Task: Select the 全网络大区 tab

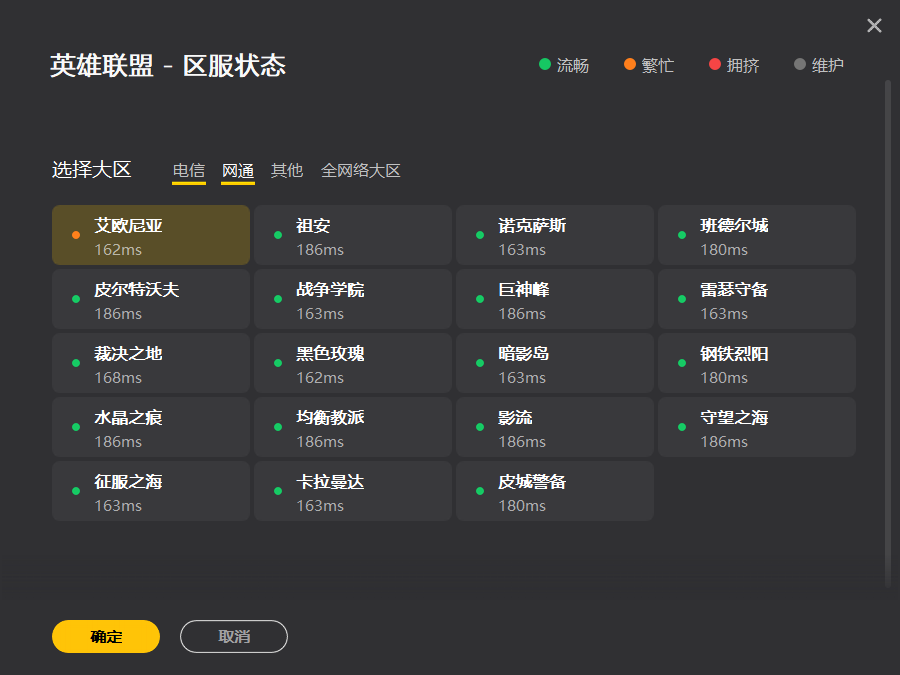Action: click(x=360, y=170)
